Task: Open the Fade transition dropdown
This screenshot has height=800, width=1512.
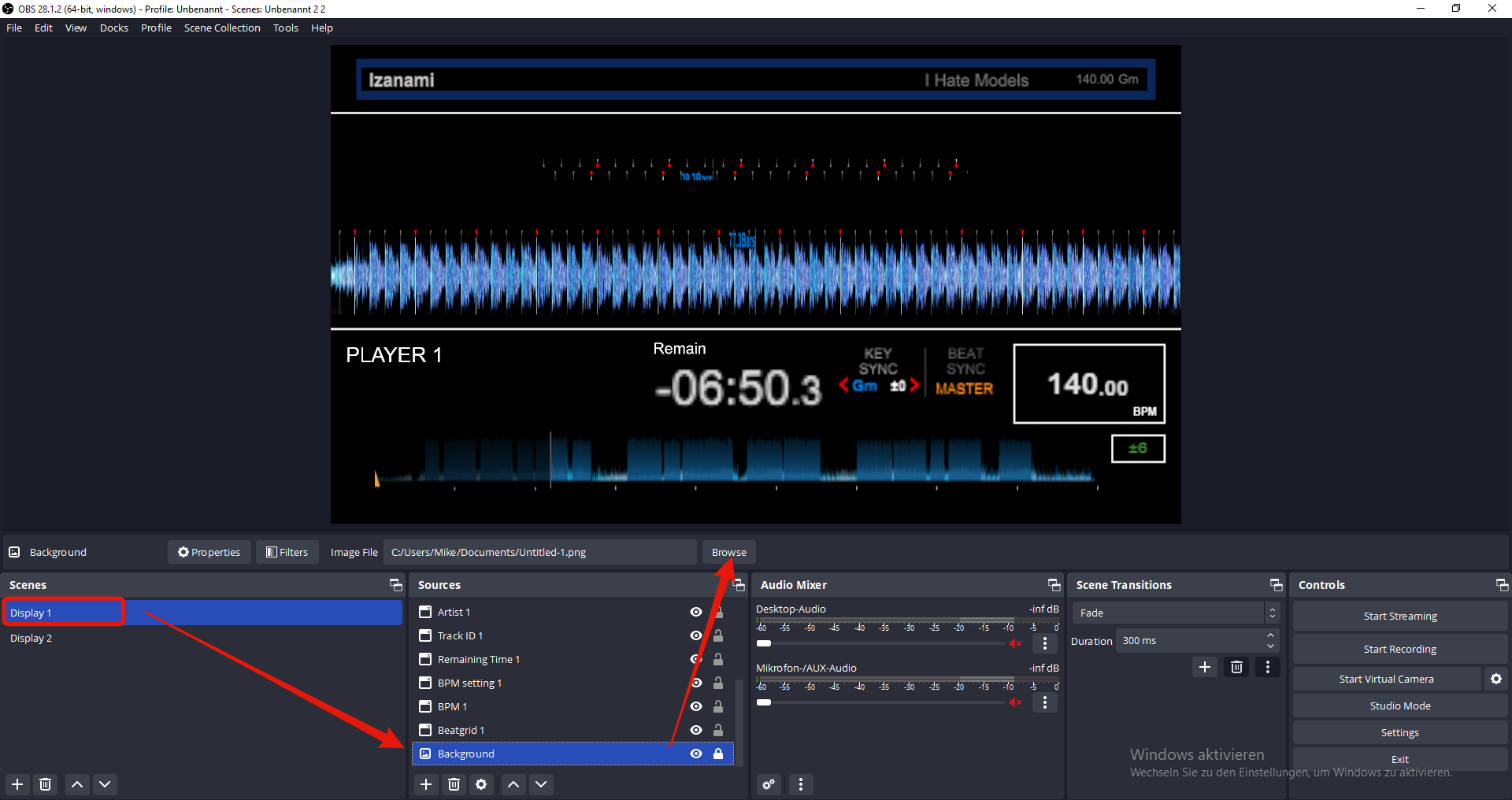Action: (1176, 613)
